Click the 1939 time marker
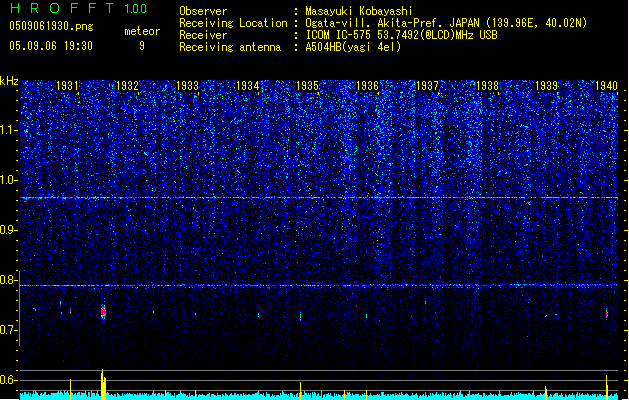Image resolution: width=629 pixels, height=400 pixels. [547, 86]
